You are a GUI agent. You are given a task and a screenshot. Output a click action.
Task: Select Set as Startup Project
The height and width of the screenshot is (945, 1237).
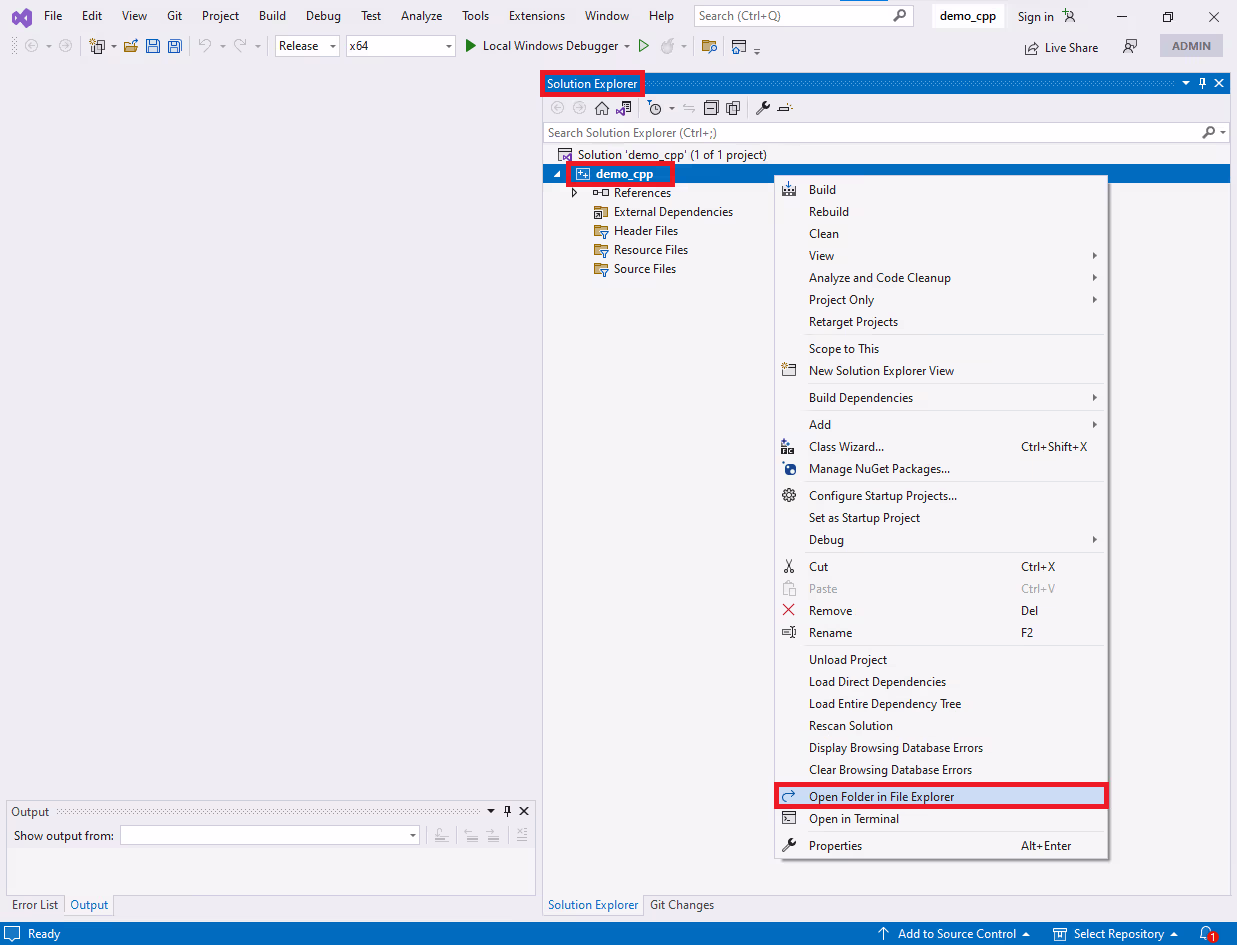click(940, 517)
